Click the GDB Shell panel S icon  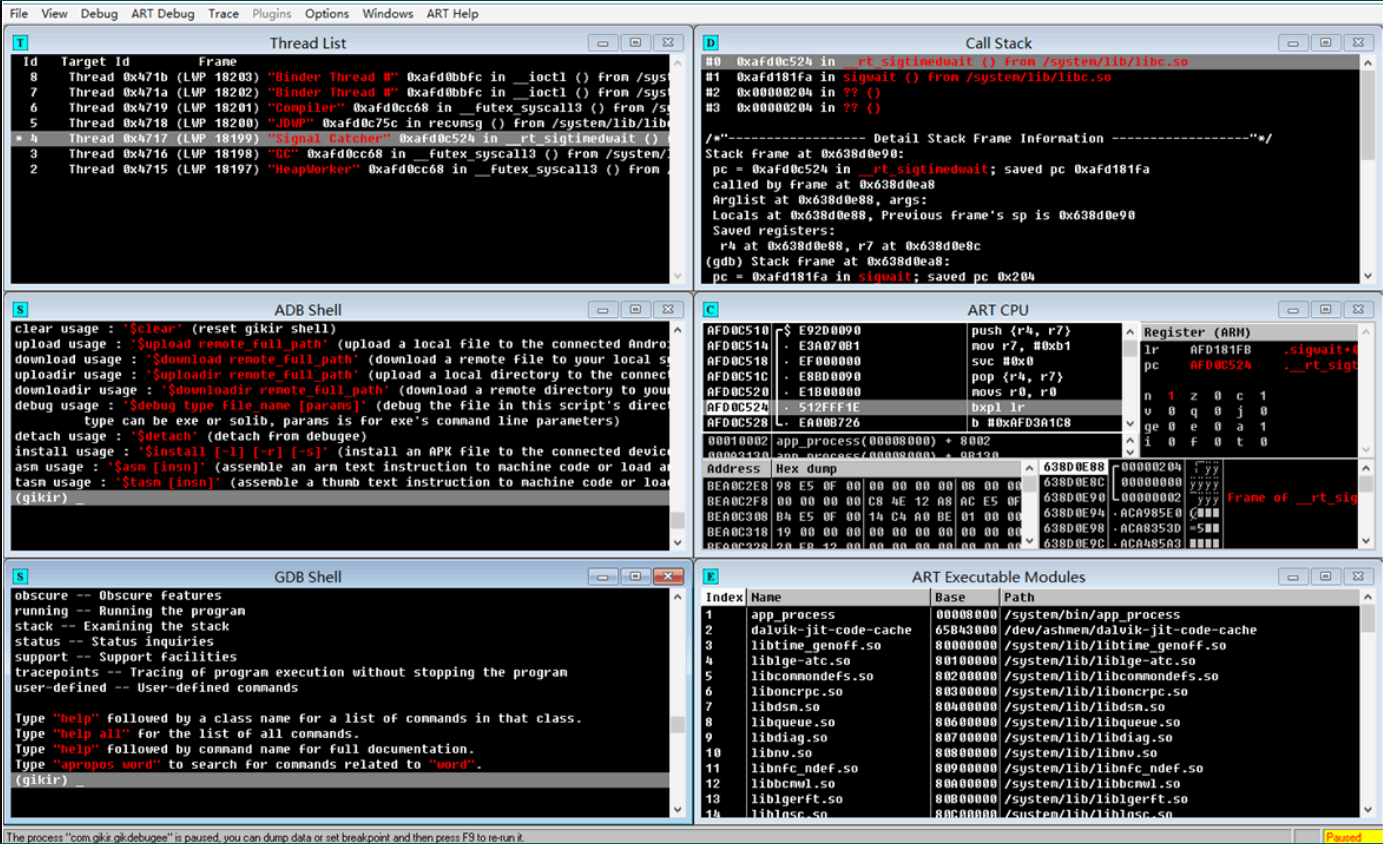click(21, 577)
